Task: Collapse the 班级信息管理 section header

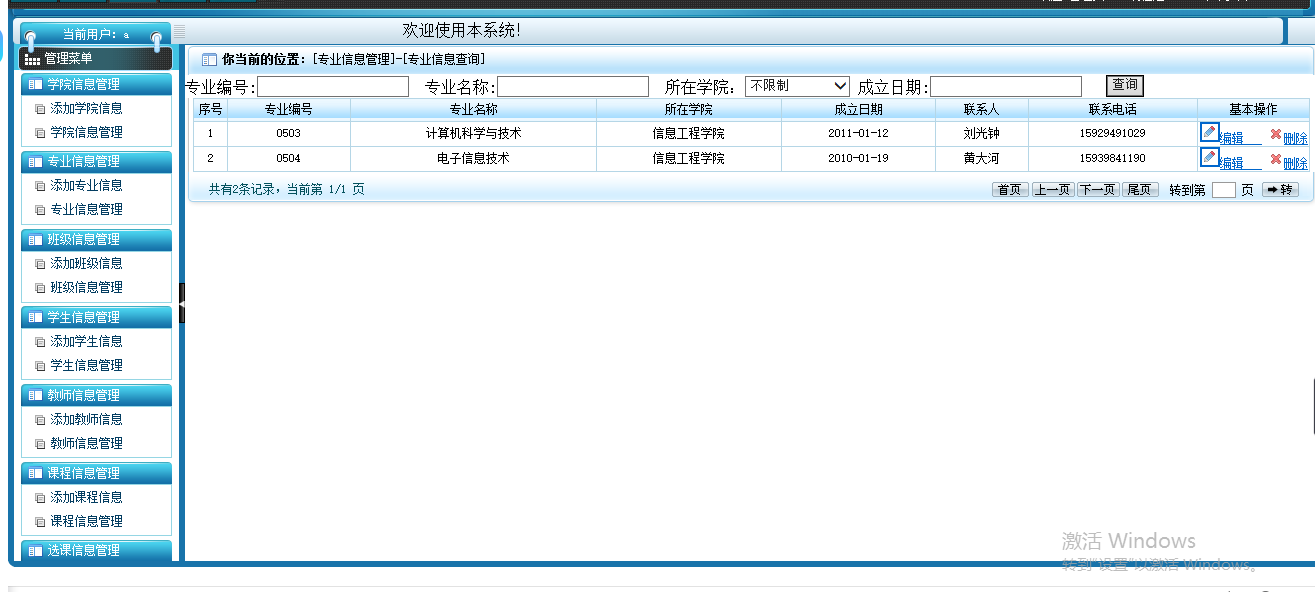Action: [x=96, y=240]
